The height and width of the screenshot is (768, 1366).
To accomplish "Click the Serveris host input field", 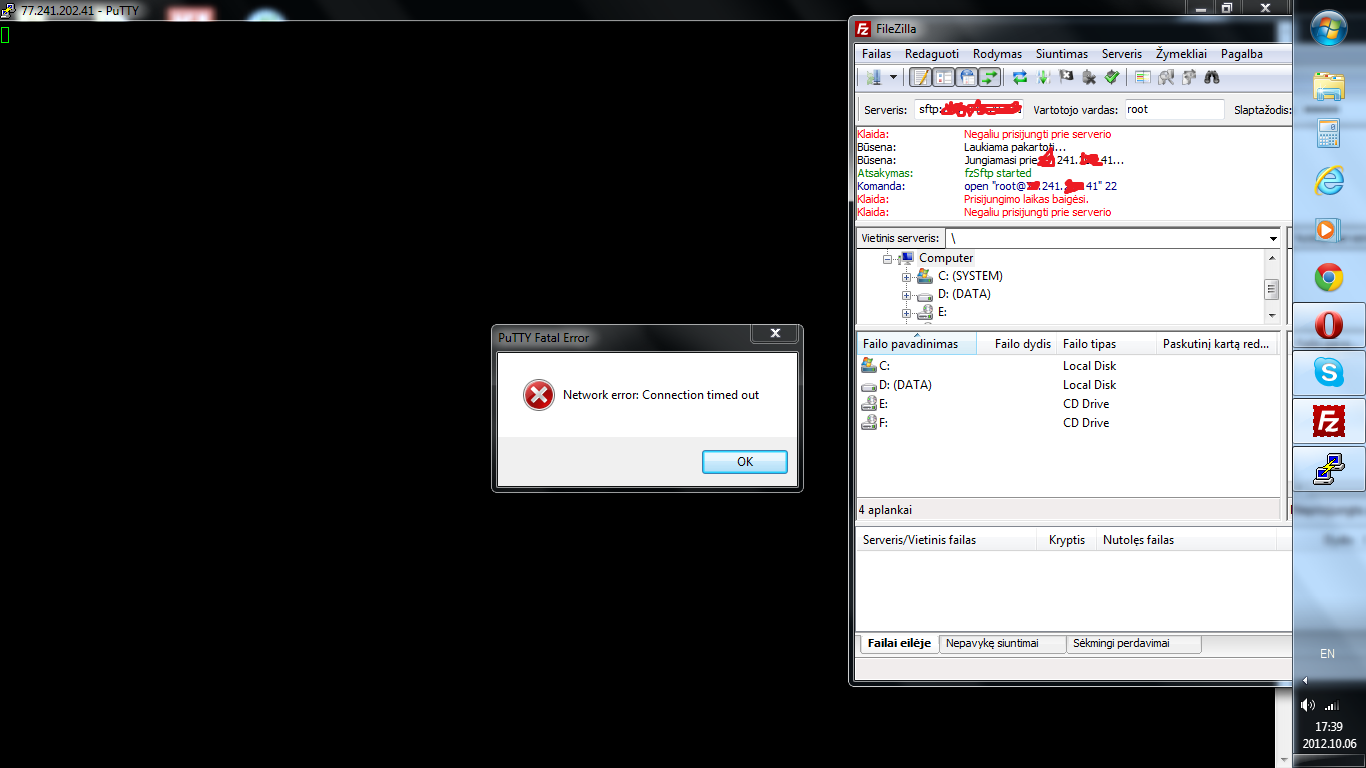I will [970, 109].
